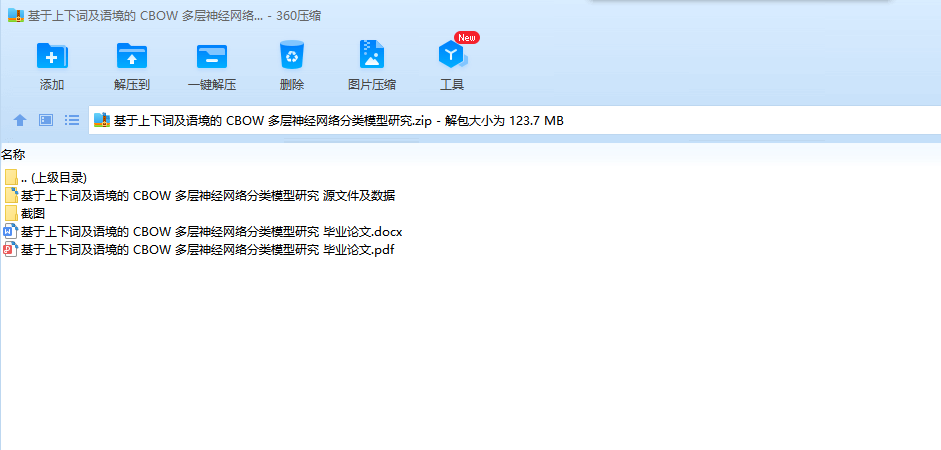Go up one level with the up arrow
The width and height of the screenshot is (941, 450).
20,121
